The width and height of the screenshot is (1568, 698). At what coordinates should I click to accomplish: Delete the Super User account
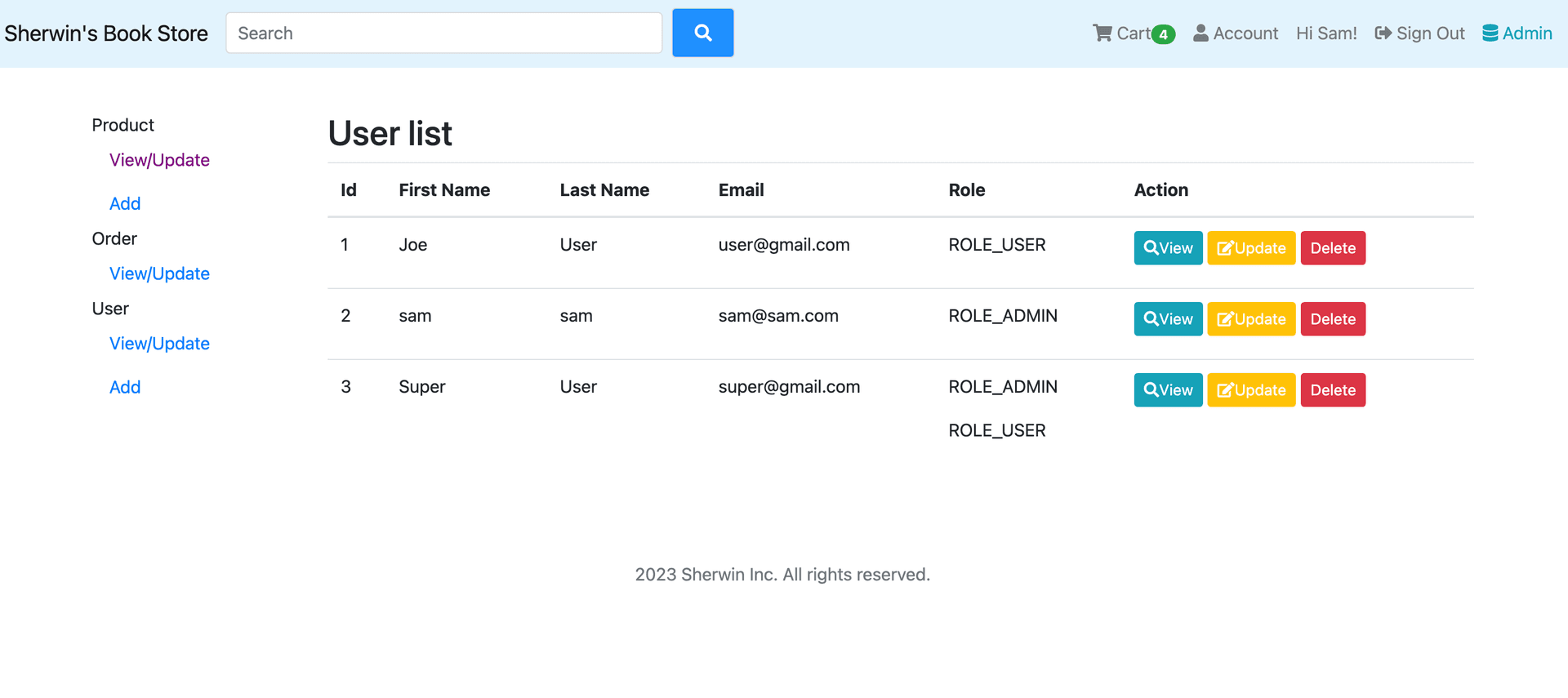(1333, 390)
